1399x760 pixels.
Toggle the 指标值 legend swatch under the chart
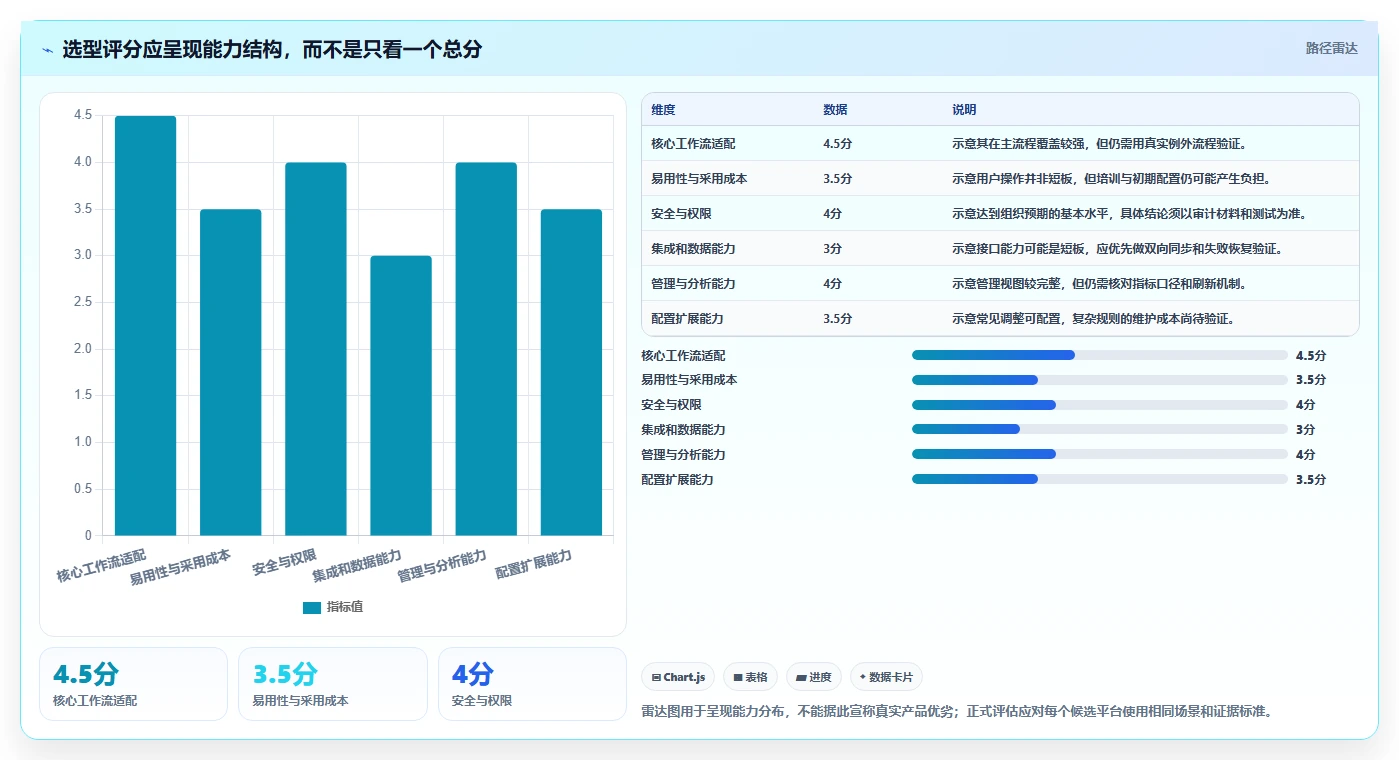(312, 607)
